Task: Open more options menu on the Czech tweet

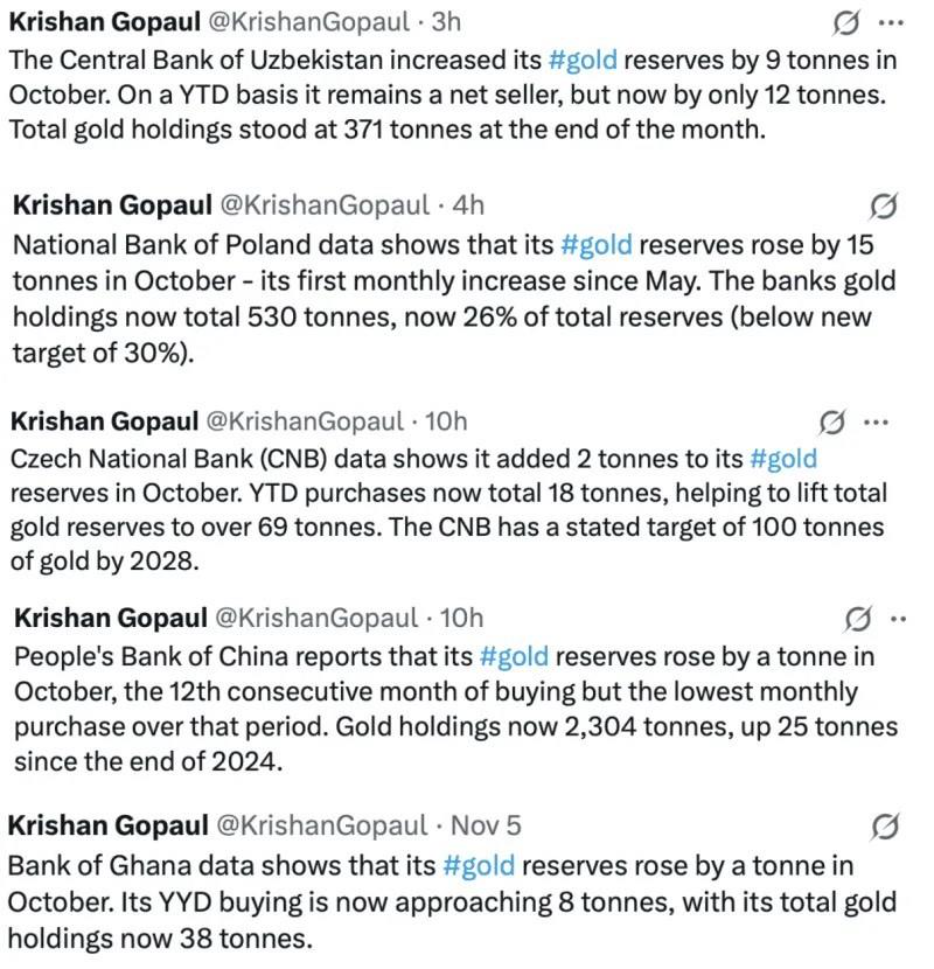Action: [x=875, y=423]
